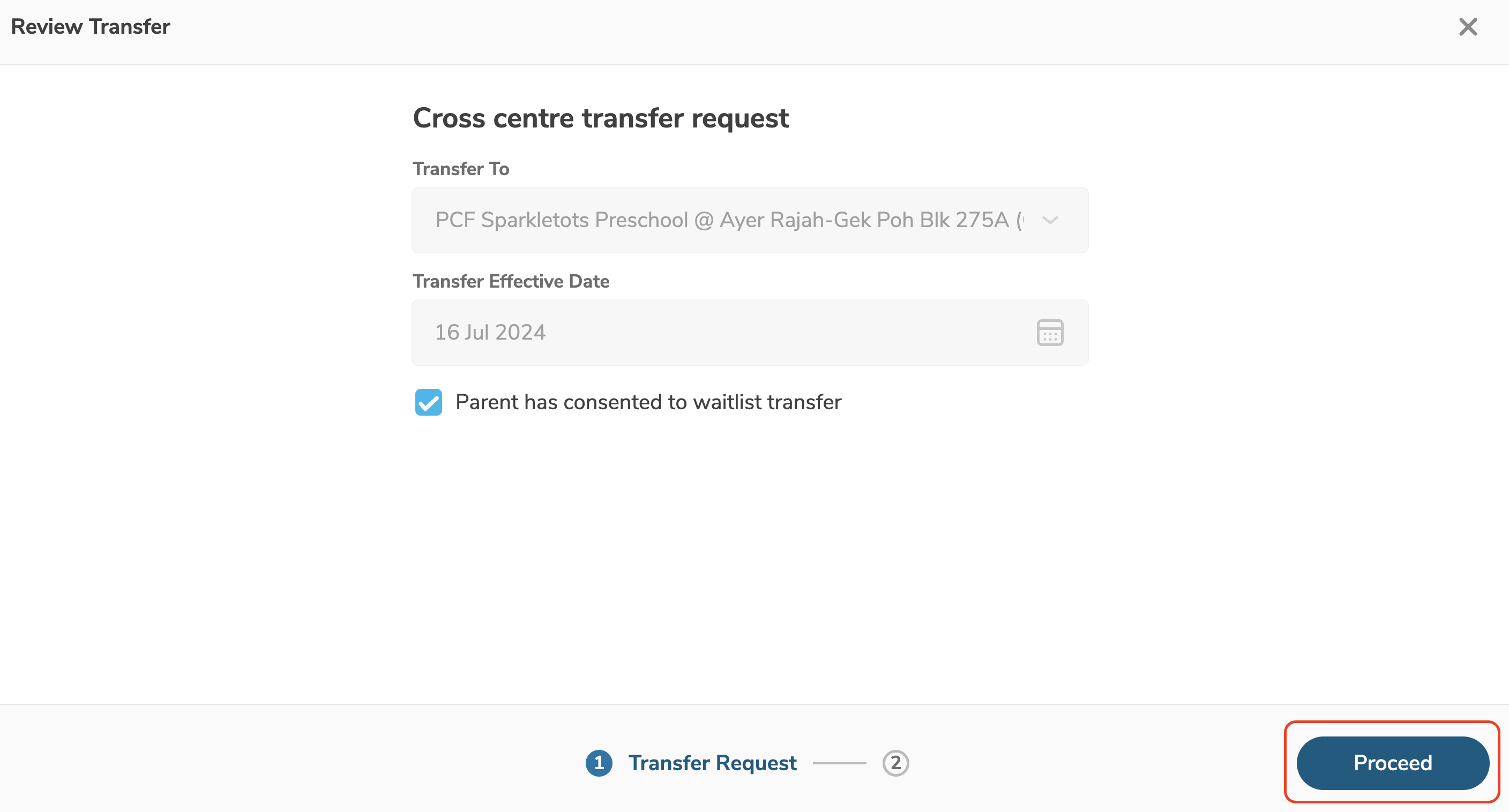Click the empty dialog header bar
This screenshot has height=812, width=1509.
point(761,29)
